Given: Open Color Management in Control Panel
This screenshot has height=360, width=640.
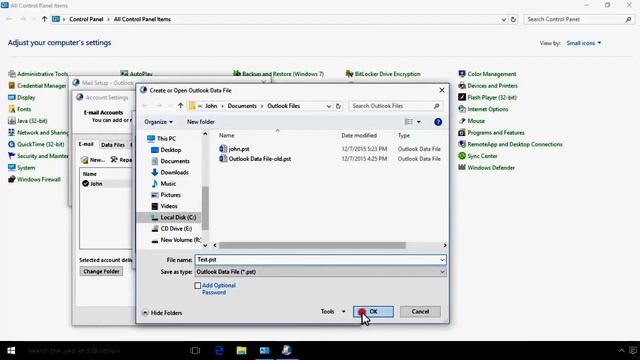Looking at the screenshot, I should [x=487, y=74].
